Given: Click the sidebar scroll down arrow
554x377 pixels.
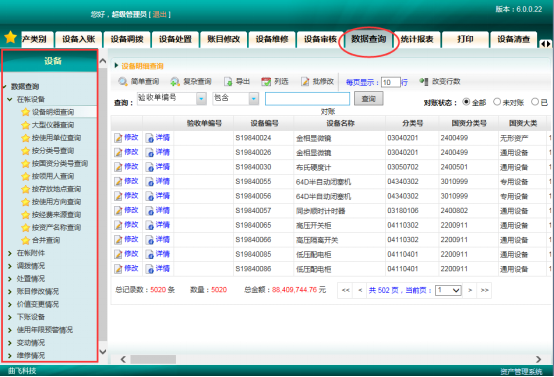Looking at the screenshot, I should pyautogui.click(x=103, y=352).
